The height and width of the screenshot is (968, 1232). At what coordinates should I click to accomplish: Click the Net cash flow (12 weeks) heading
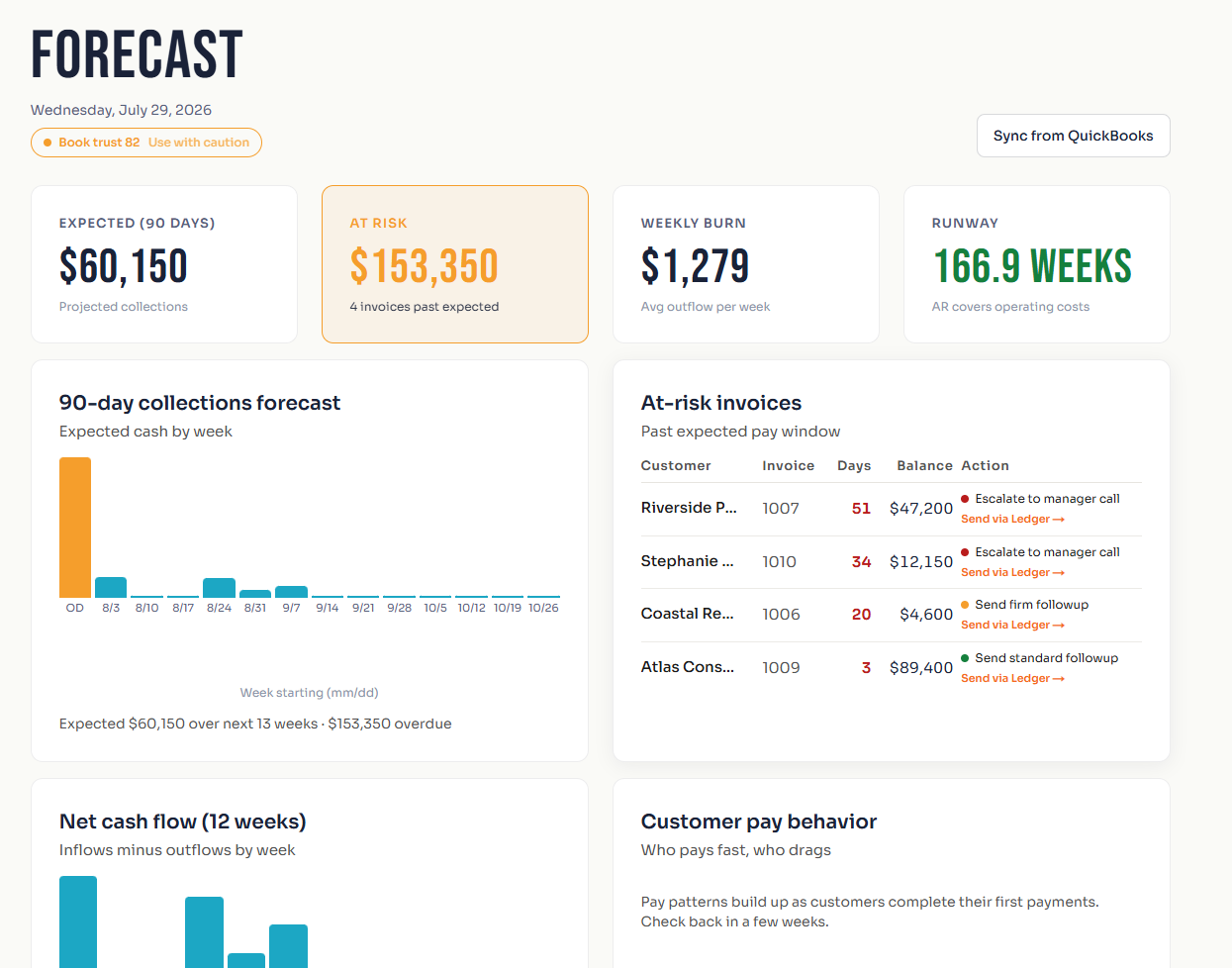183,822
